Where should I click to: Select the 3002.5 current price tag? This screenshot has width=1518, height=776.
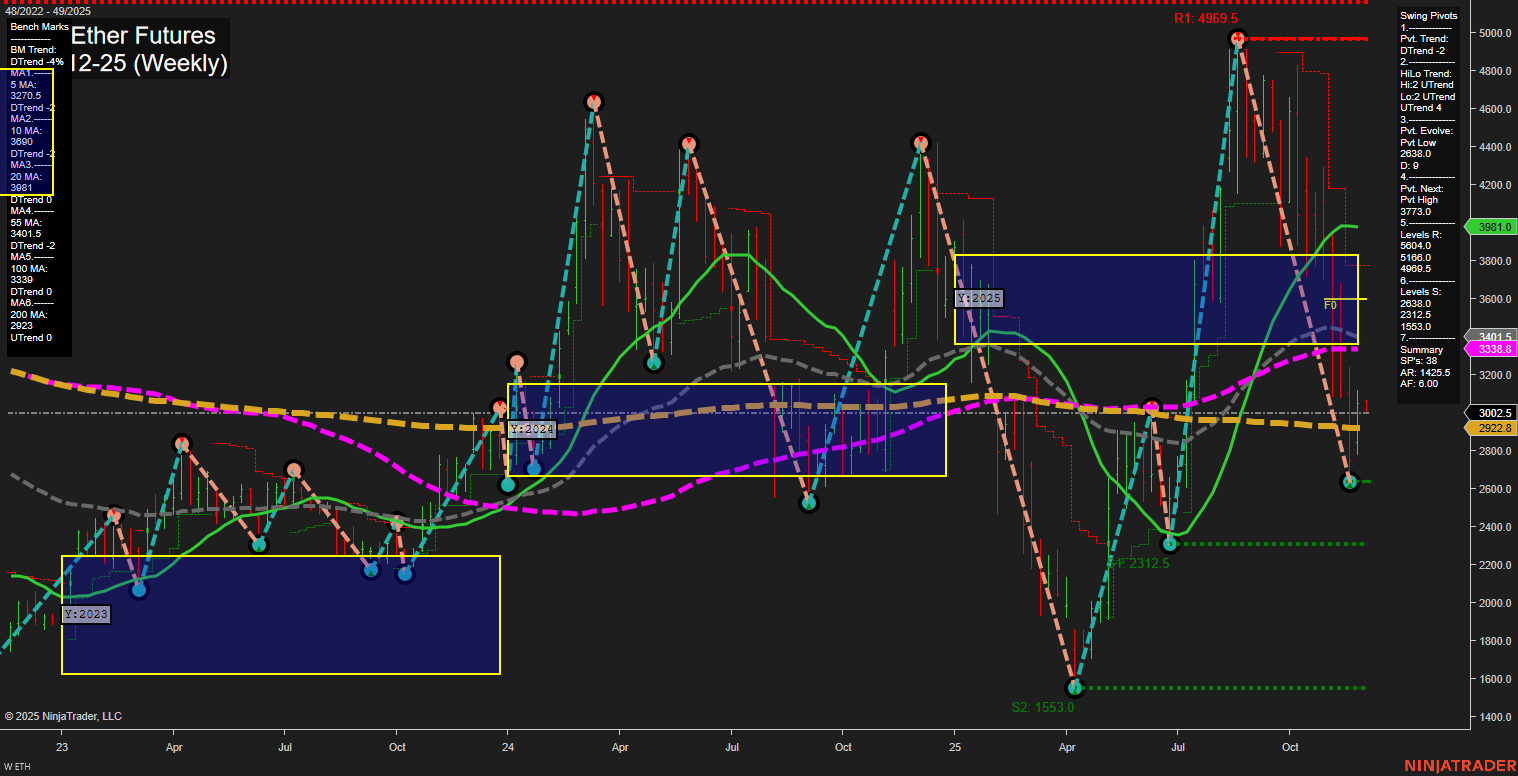coord(1491,413)
